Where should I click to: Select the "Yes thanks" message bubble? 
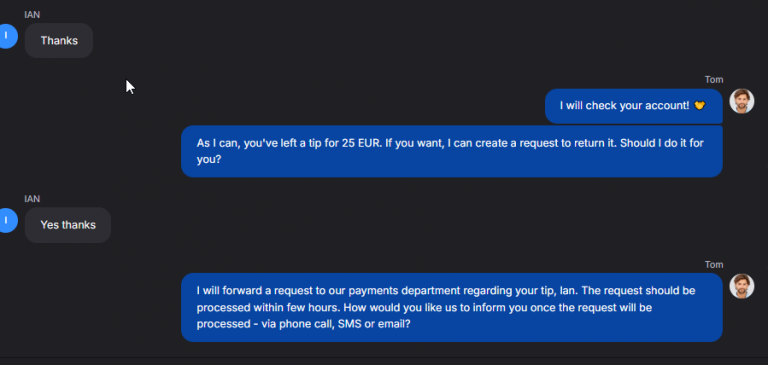[68, 225]
